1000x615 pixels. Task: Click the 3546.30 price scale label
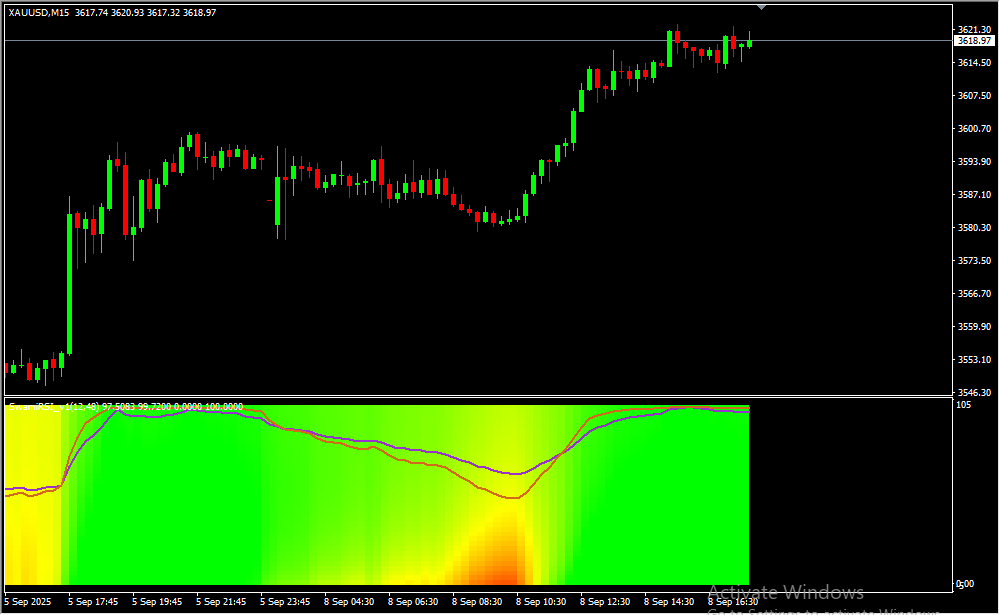973,393
